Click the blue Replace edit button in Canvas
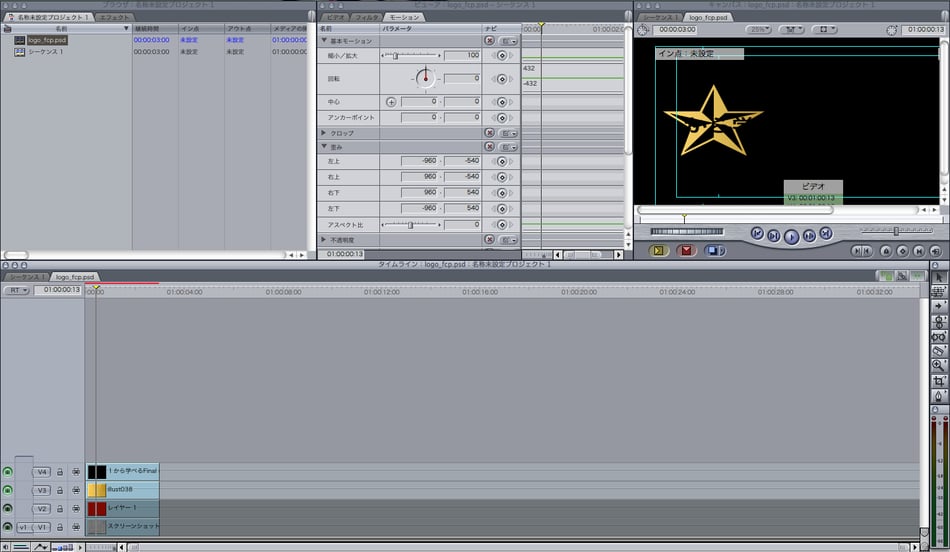This screenshot has height=552, width=950. click(x=714, y=250)
